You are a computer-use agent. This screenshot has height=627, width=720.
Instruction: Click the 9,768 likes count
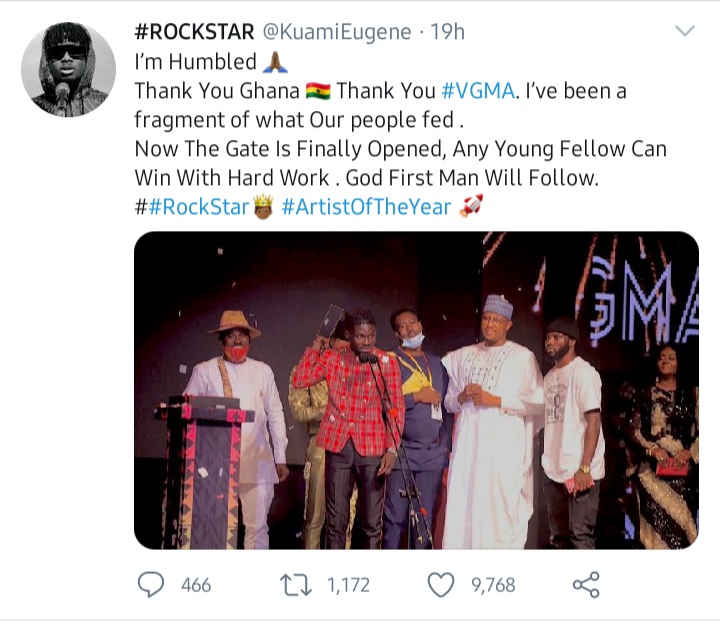click(491, 585)
